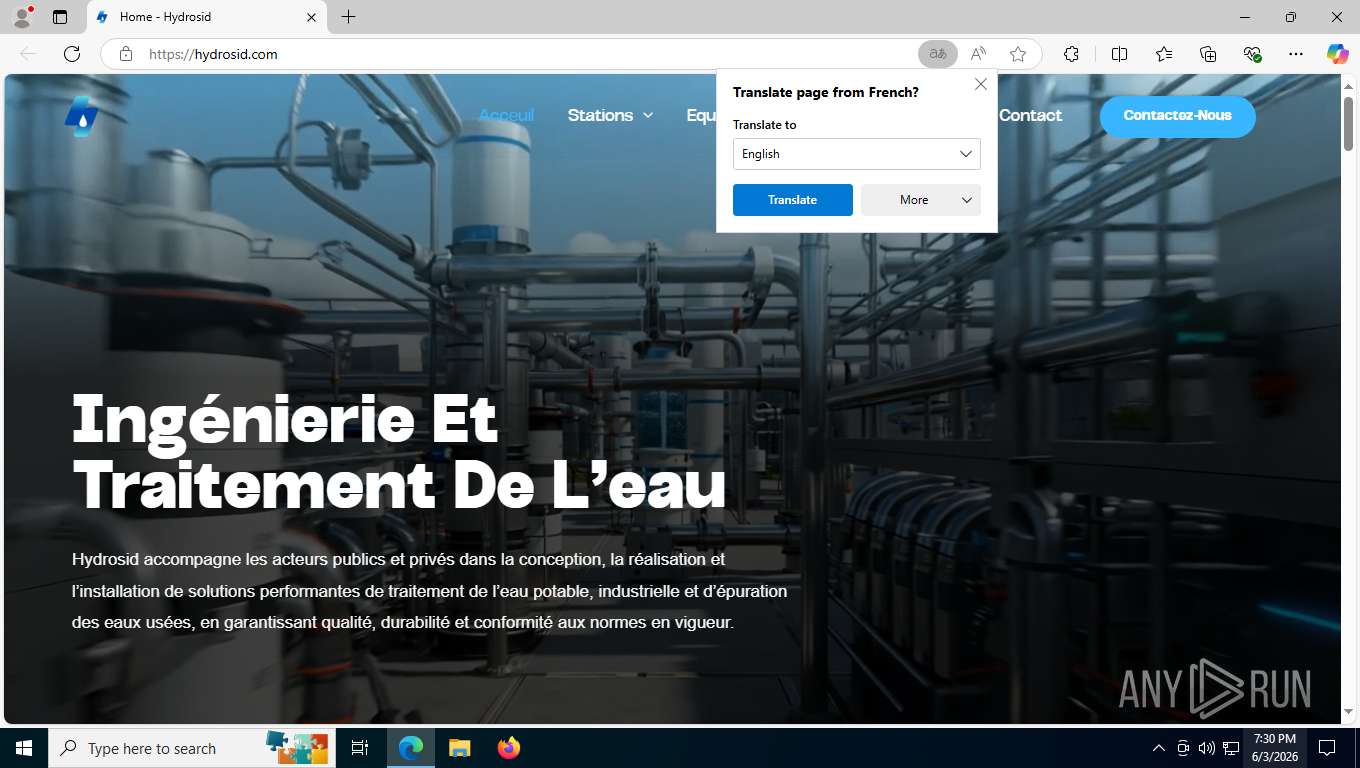This screenshot has height=768, width=1360.
Task: Open the tab actions menu icon
Action: [x=60, y=17]
